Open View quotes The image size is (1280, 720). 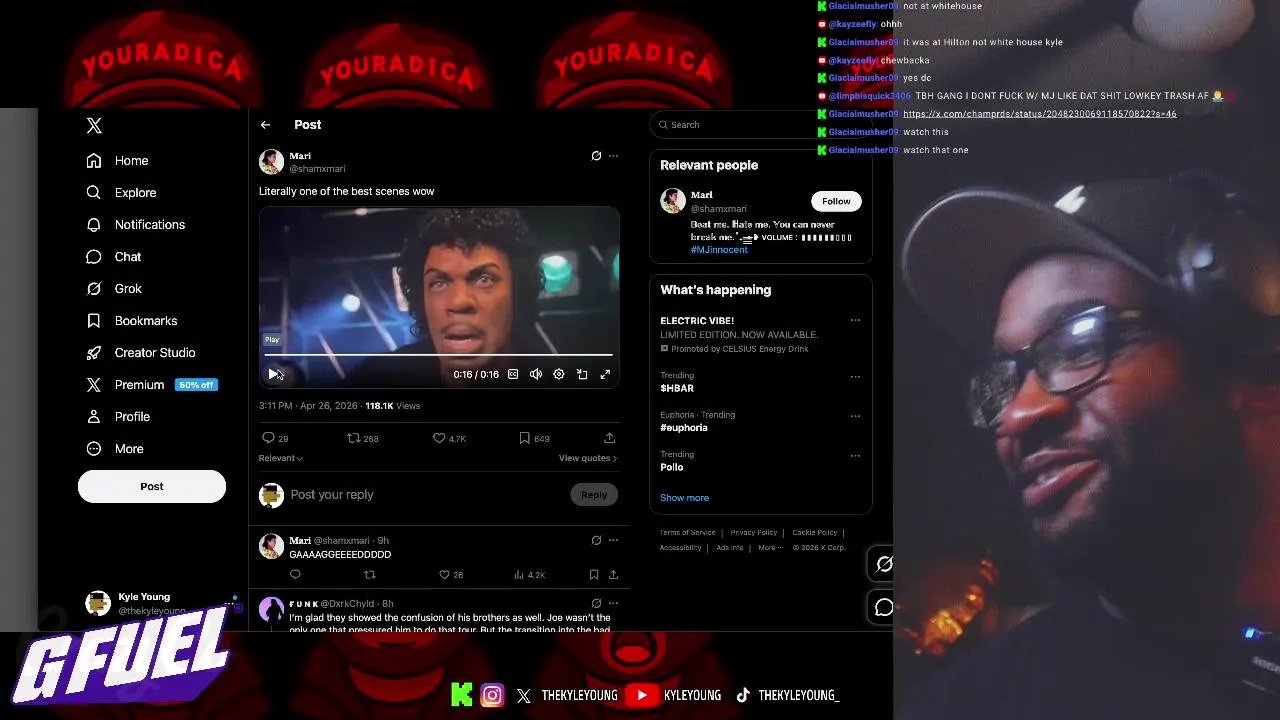pos(588,458)
